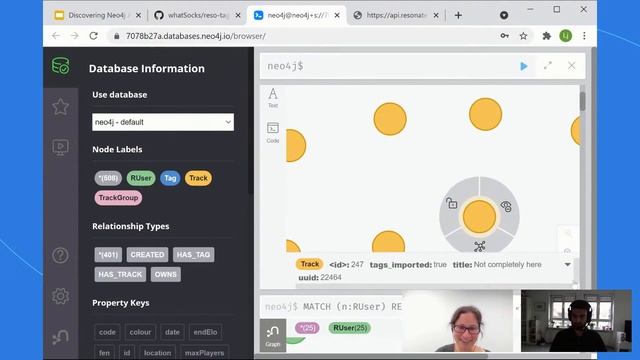This screenshot has width=640, height=360.
Task: Close the query editor frame
Action: [x=571, y=66]
